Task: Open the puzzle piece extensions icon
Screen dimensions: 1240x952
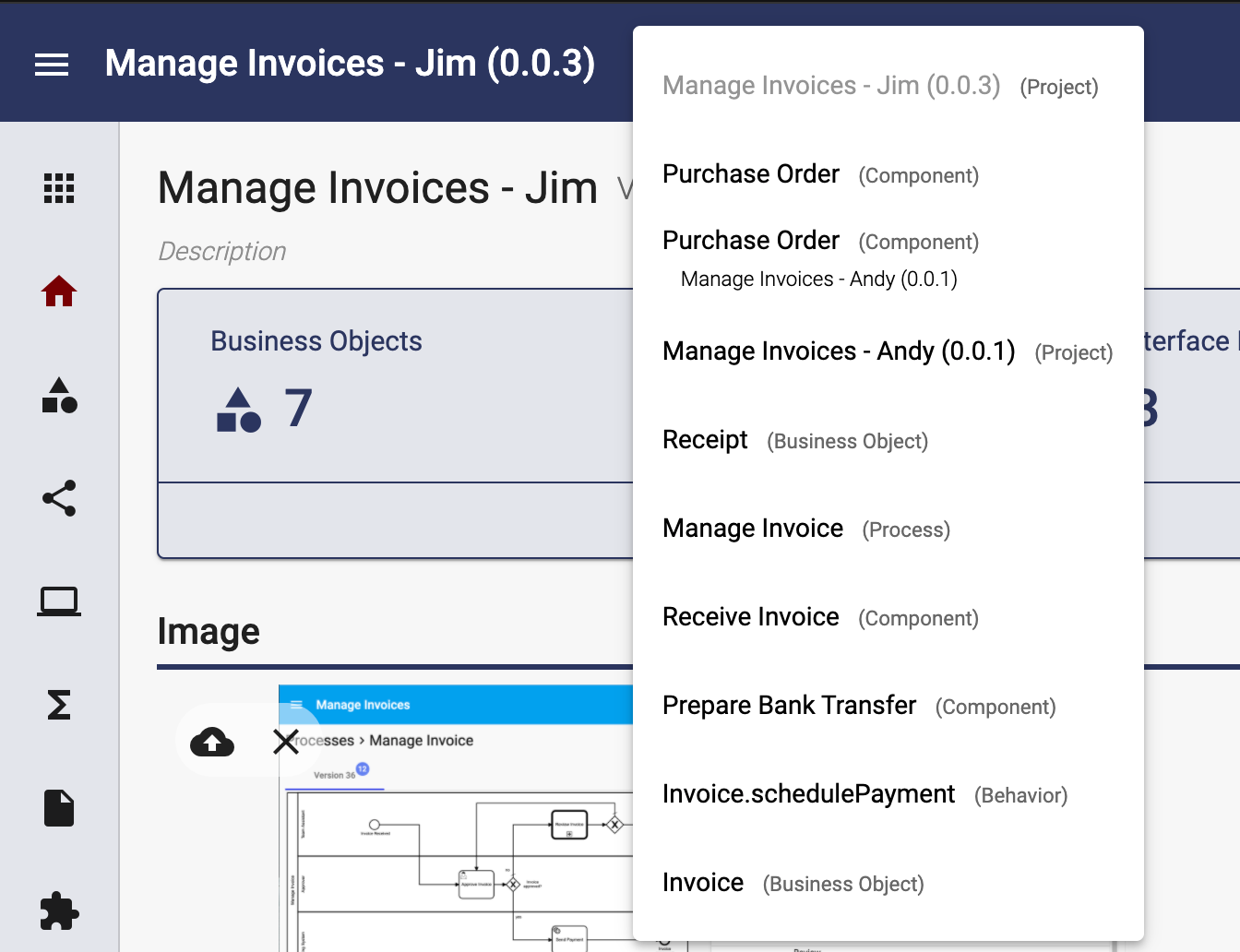Action: 59,911
